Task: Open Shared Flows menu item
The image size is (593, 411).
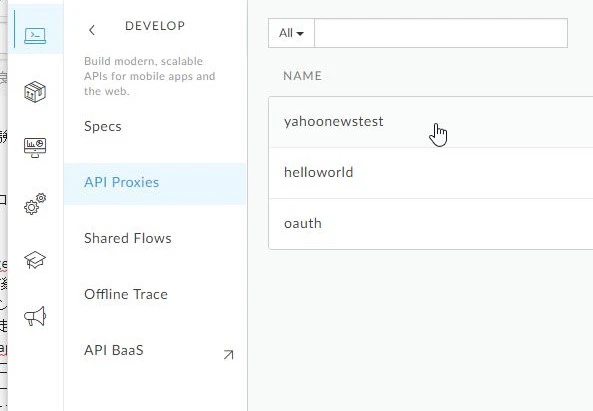Action: coord(128,238)
